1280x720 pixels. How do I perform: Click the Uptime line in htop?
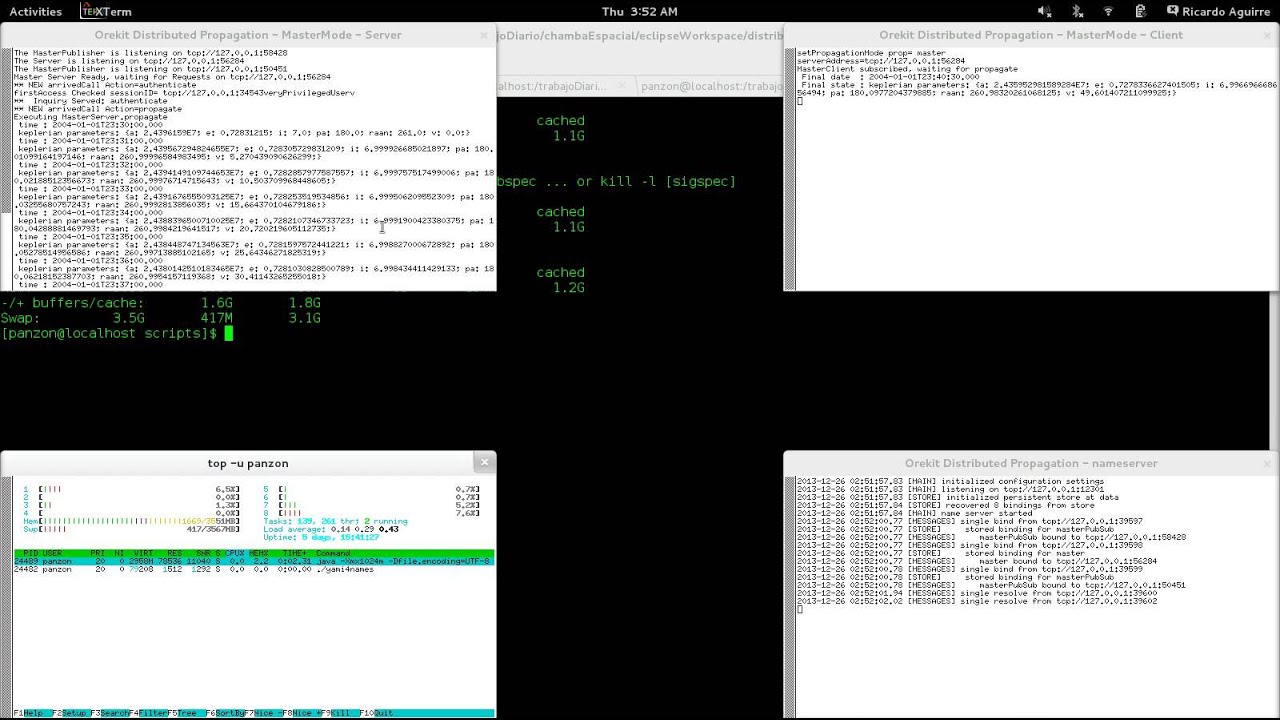pyautogui.click(x=321, y=537)
